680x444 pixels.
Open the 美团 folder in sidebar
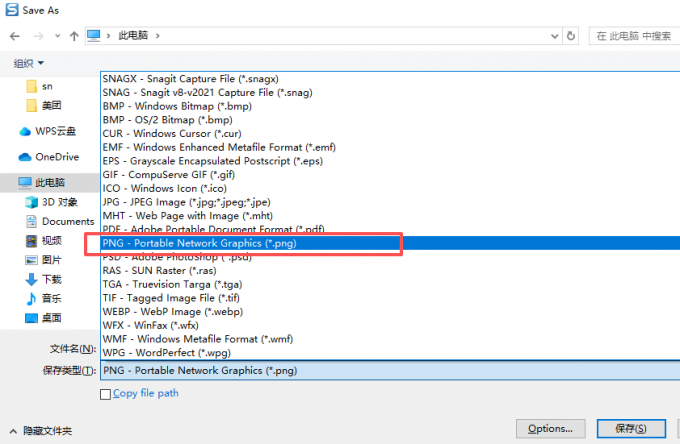click(x=44, y=105)
